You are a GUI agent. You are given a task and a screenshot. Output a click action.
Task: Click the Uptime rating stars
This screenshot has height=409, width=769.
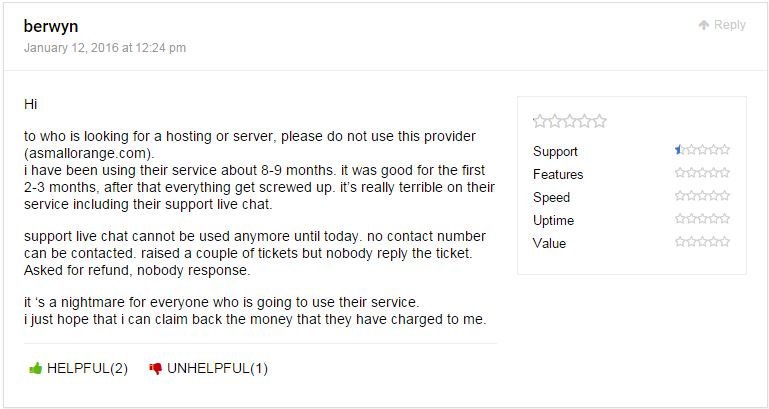702,219
